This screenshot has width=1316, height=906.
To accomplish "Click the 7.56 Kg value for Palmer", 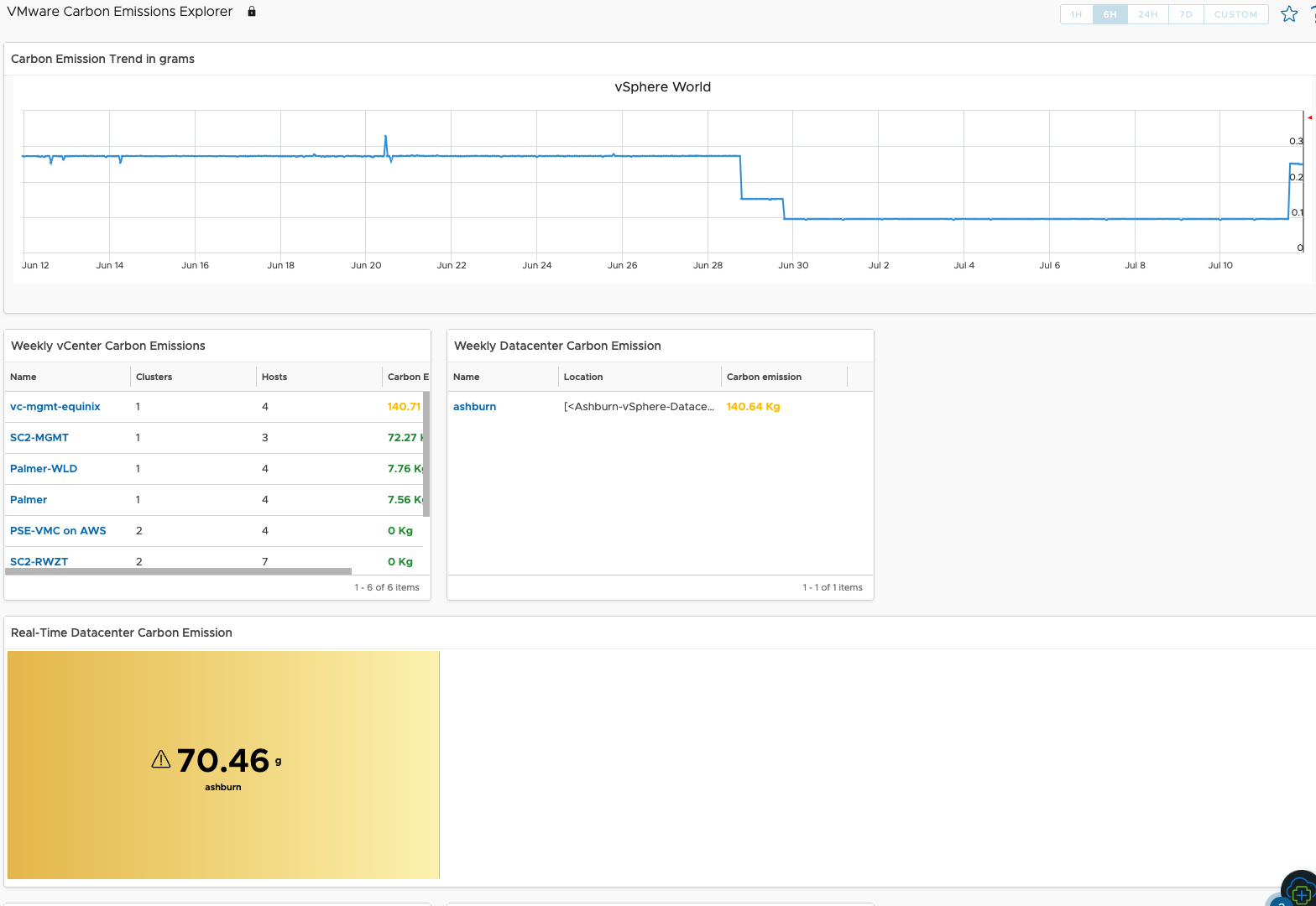I will coord(405,500).
